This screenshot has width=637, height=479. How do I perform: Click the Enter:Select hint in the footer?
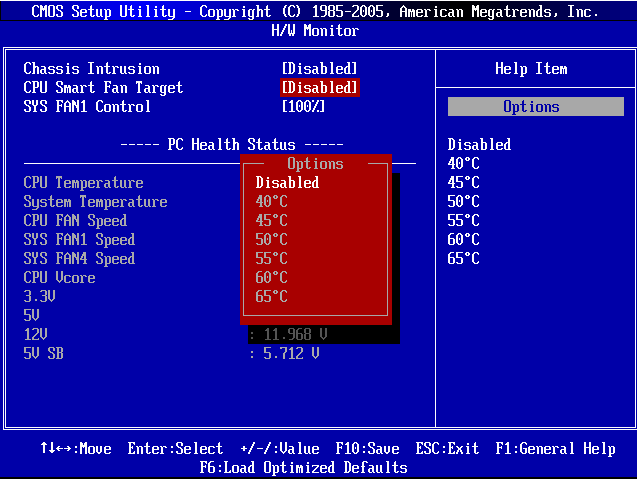point(175,449)
